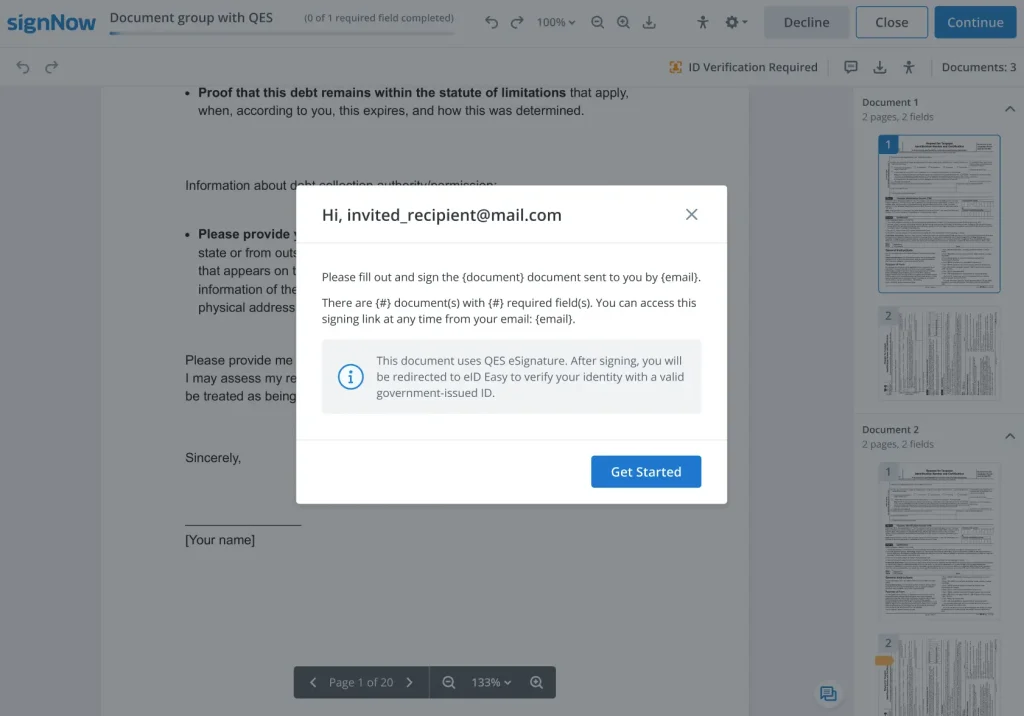Viewport: 1024px width, 716px height.
Task: Select page 1 thumbnail of Document 1
Action: [938, 214]
